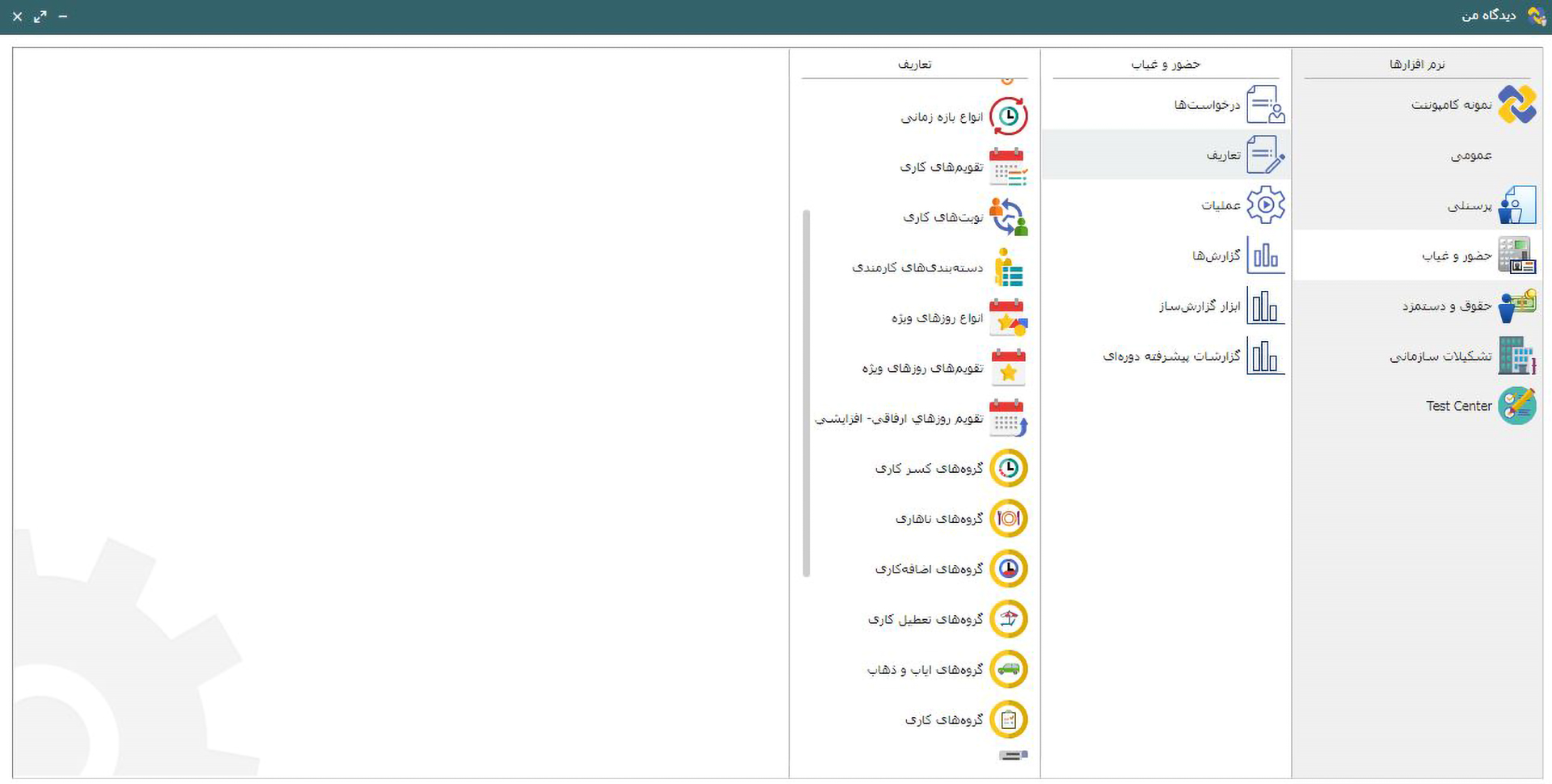Open the Test Center icon
Viewport: 1552px width, 784px height.
click(x=1516, y=406)
